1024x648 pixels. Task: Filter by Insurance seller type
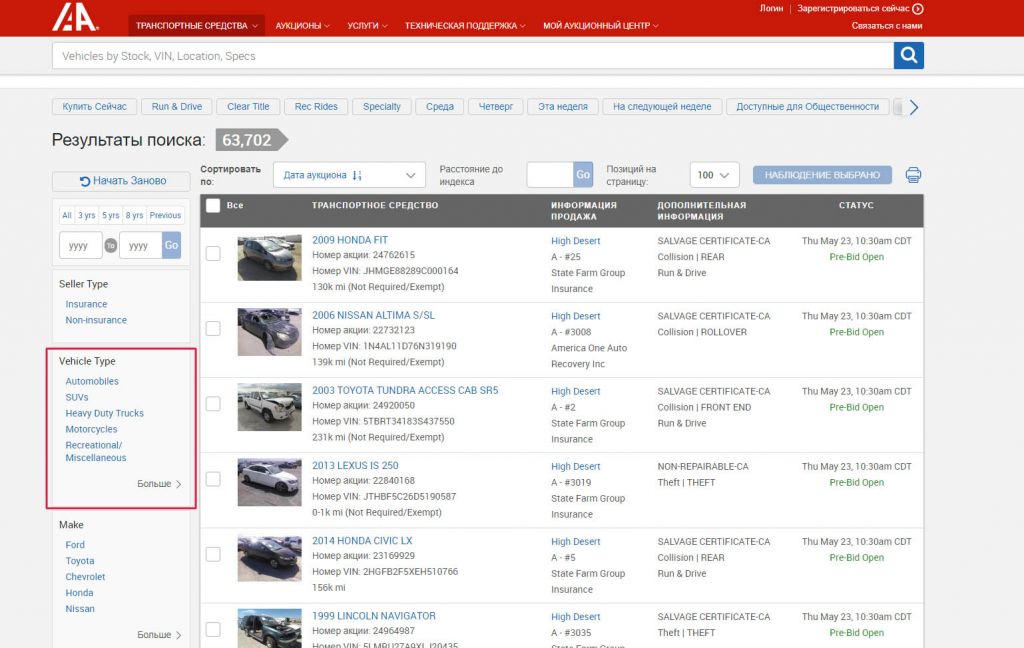(86, 304)
